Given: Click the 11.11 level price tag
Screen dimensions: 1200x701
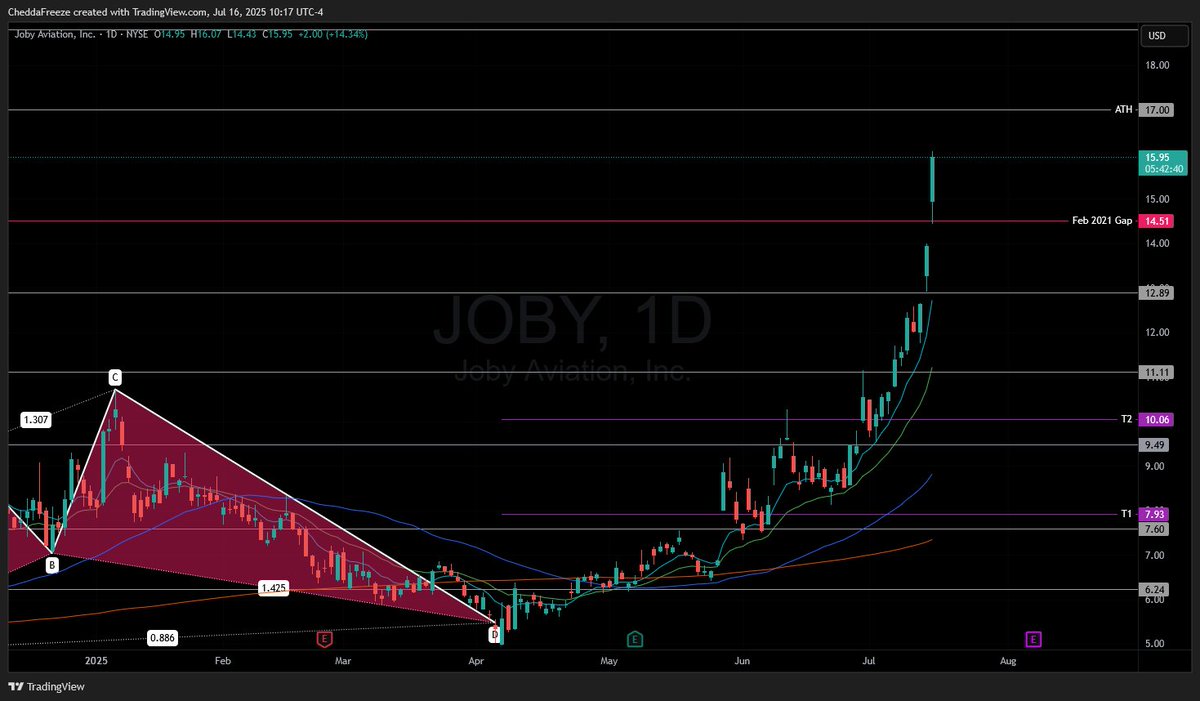Looking at the screenshot, I should point(1157,372).
